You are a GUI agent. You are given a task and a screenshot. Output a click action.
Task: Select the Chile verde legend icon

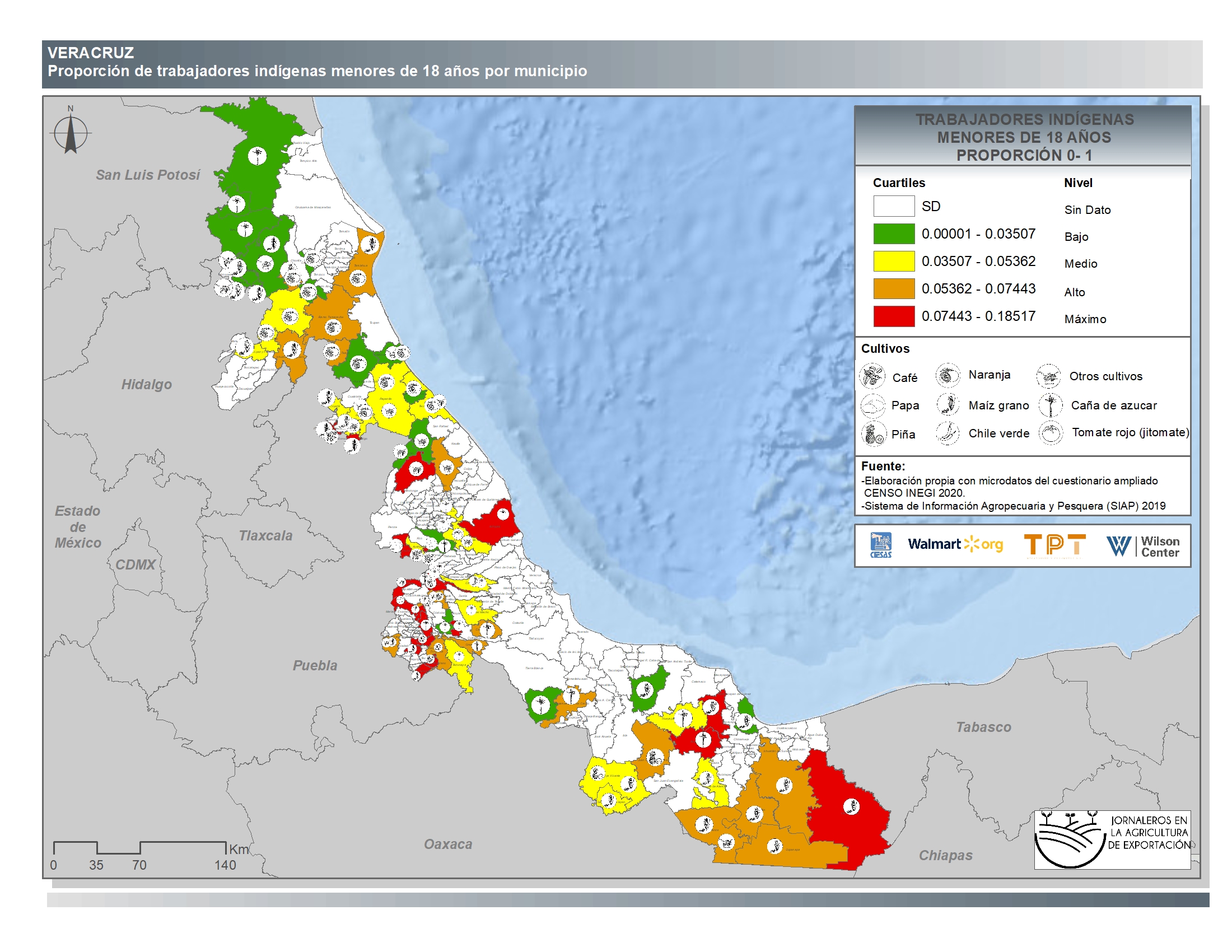point(948,433)
